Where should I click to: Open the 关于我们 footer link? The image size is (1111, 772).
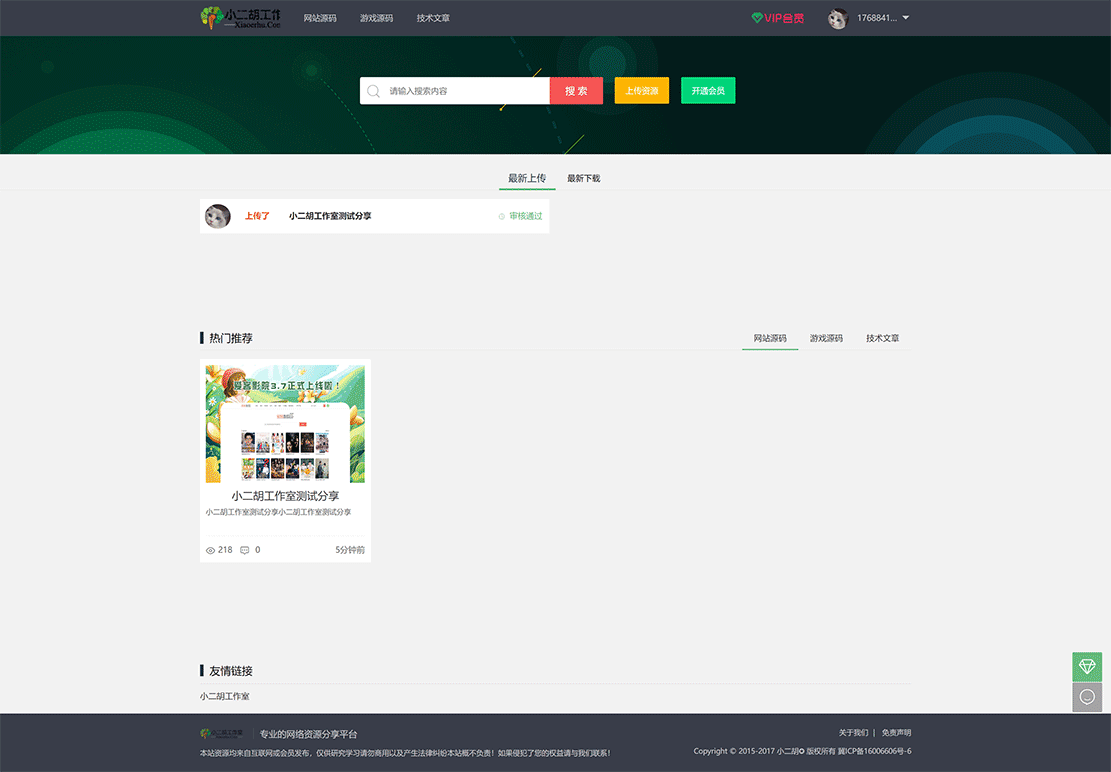854,732
